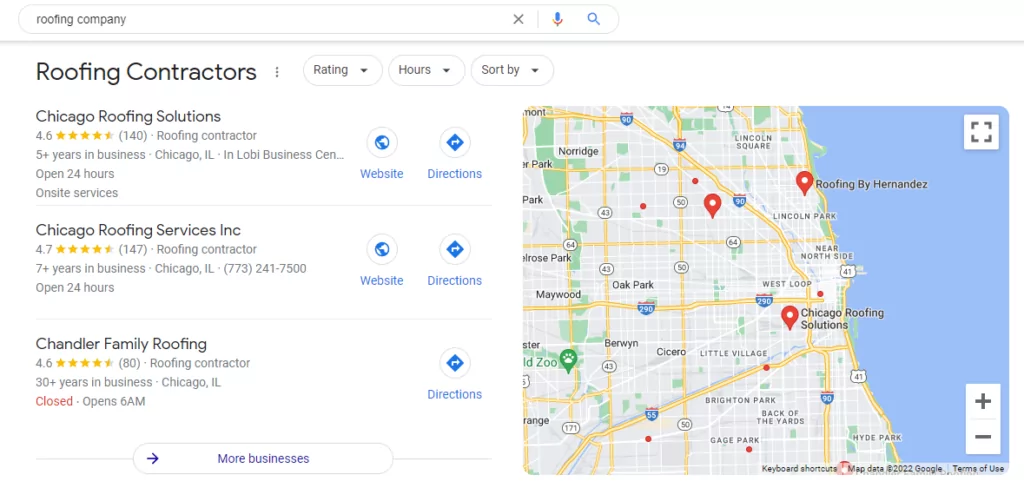Click the blue magnifier search icon
The image size is (1024, 488).
[594, 19]
